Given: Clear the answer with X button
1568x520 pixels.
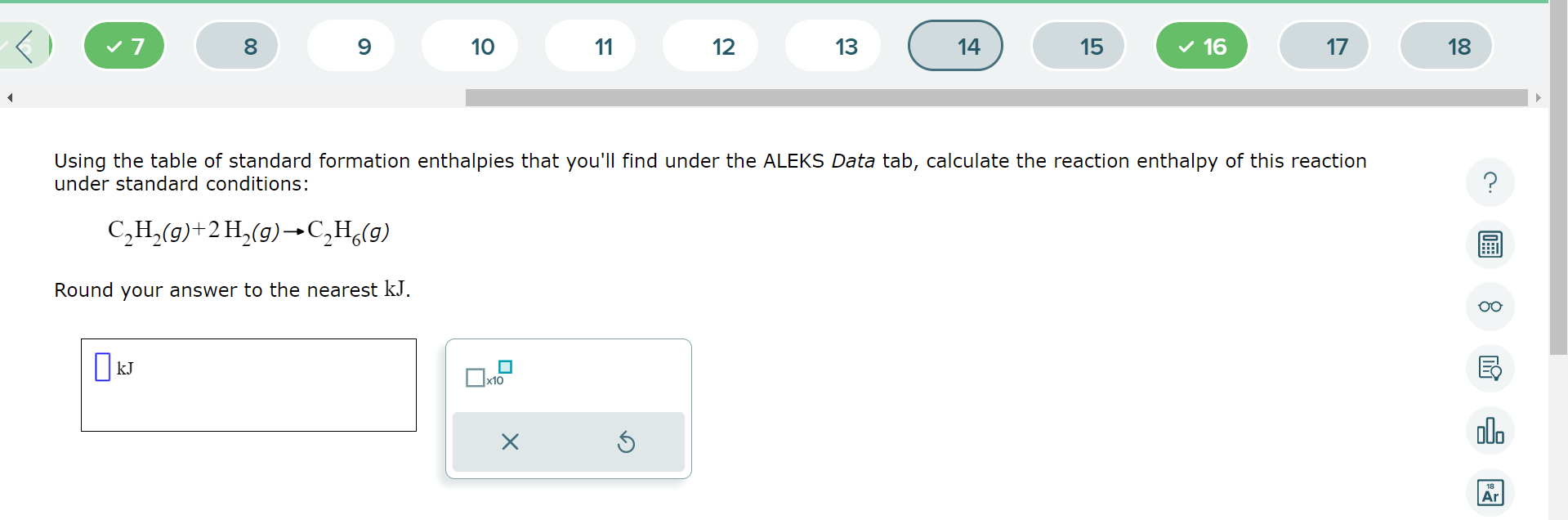Looking at the screenshot, I should click(x=510, y=442).
